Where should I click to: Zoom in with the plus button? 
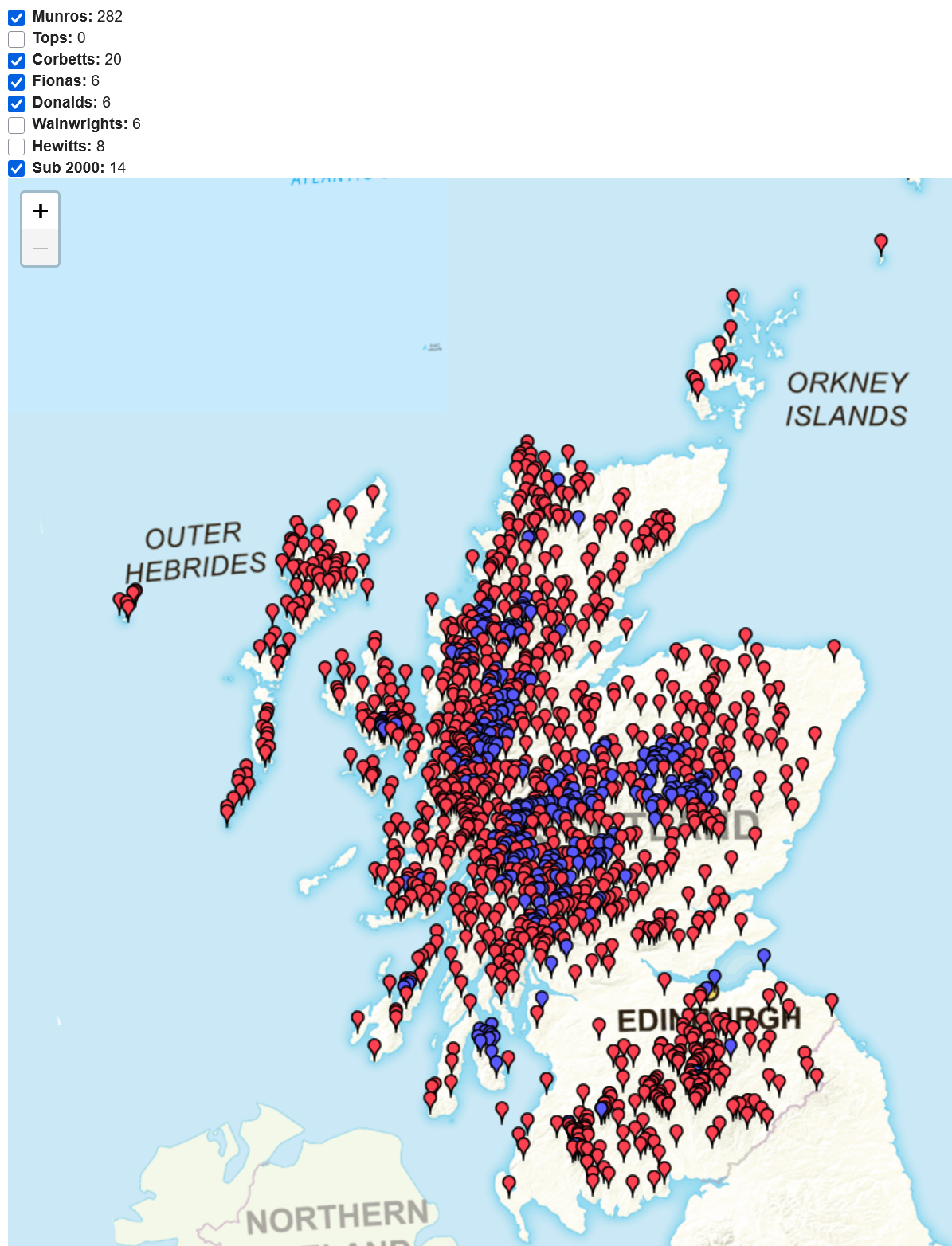pyautogui.click(x=41, y=211)
